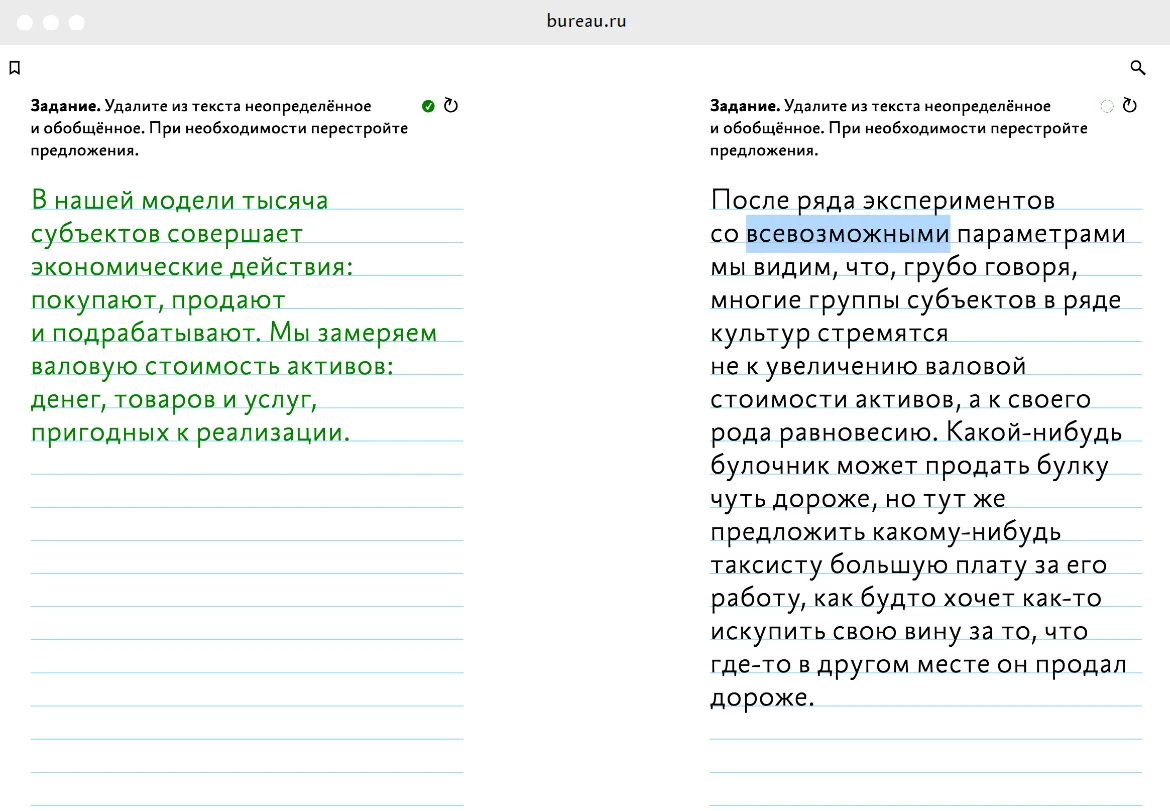The width and height of the screenshot is (1170, 811).
Task: Click the word "какому-нибудь" before "таксисту"
Action: pos(966,531)
